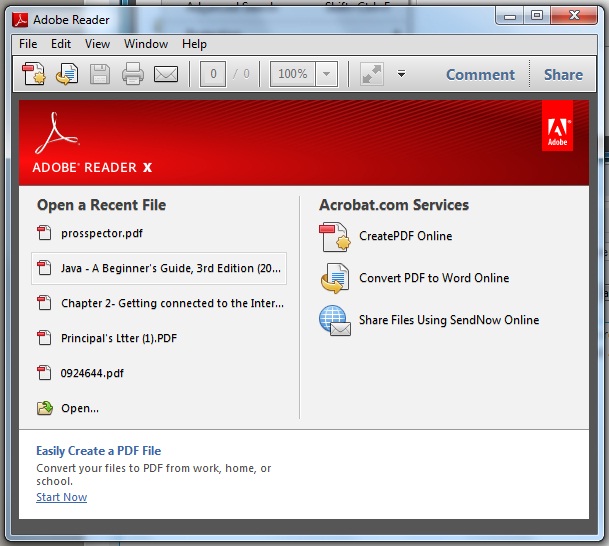Click the Convert file toolbar icon
This screenshot has width=609, height=546.
(67, 74)
